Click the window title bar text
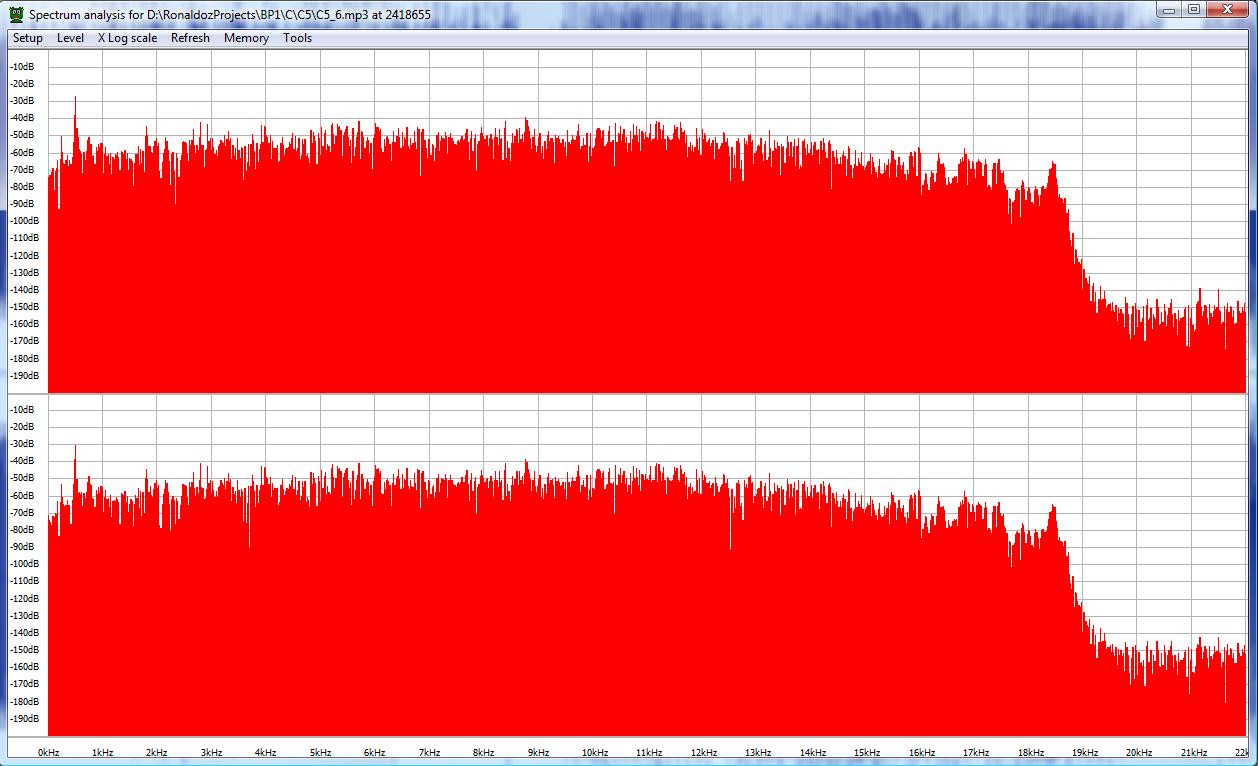The image size is (1258, 766). (x=230, y=14)
